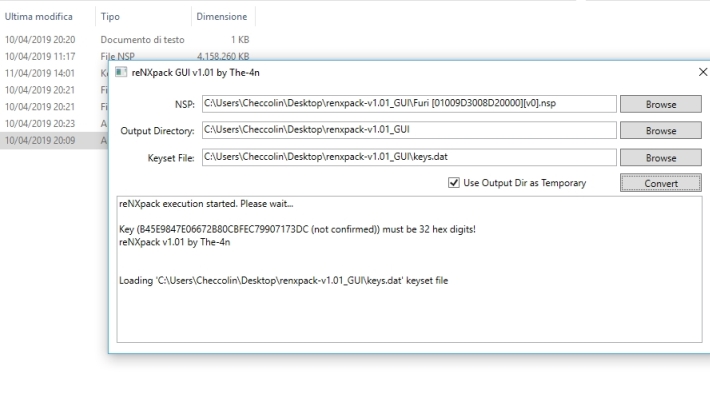This screenshot has width=710, height=399.
Task: Browse for the NSP file
Action: [x=661, y=104]
